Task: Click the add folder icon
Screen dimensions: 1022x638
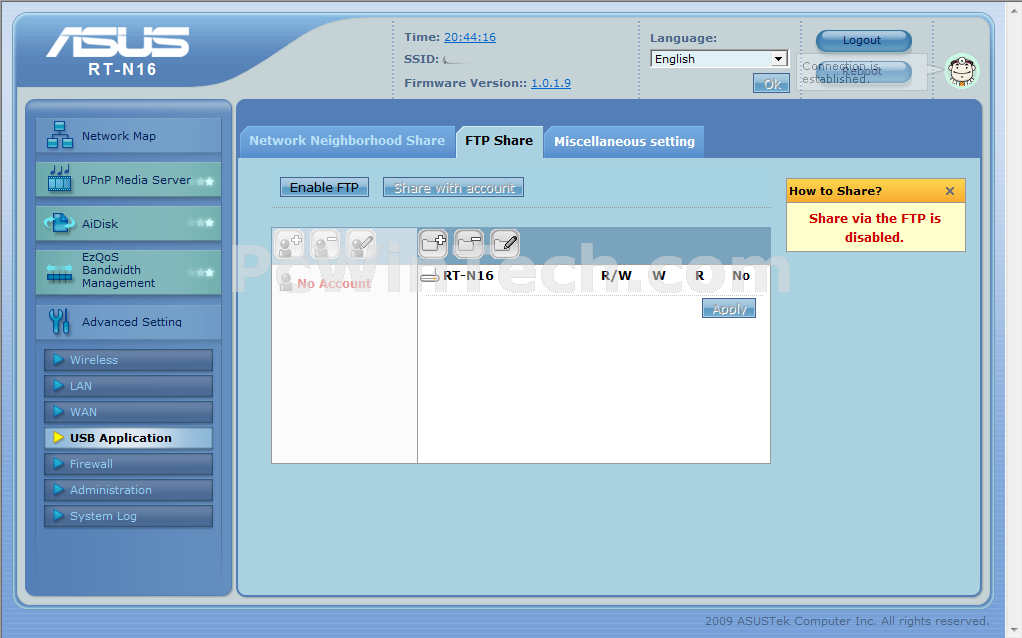Action: 433,244
